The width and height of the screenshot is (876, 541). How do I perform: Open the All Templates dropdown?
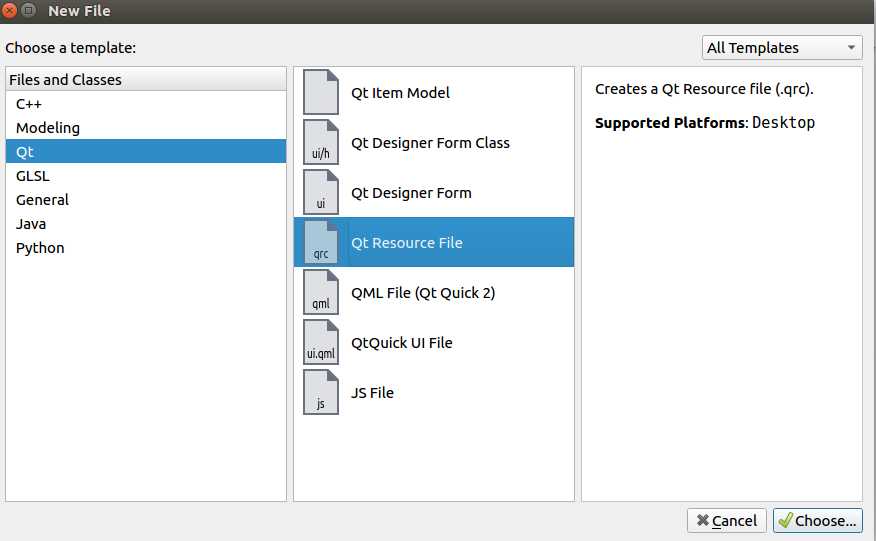(x=782, y=48)
